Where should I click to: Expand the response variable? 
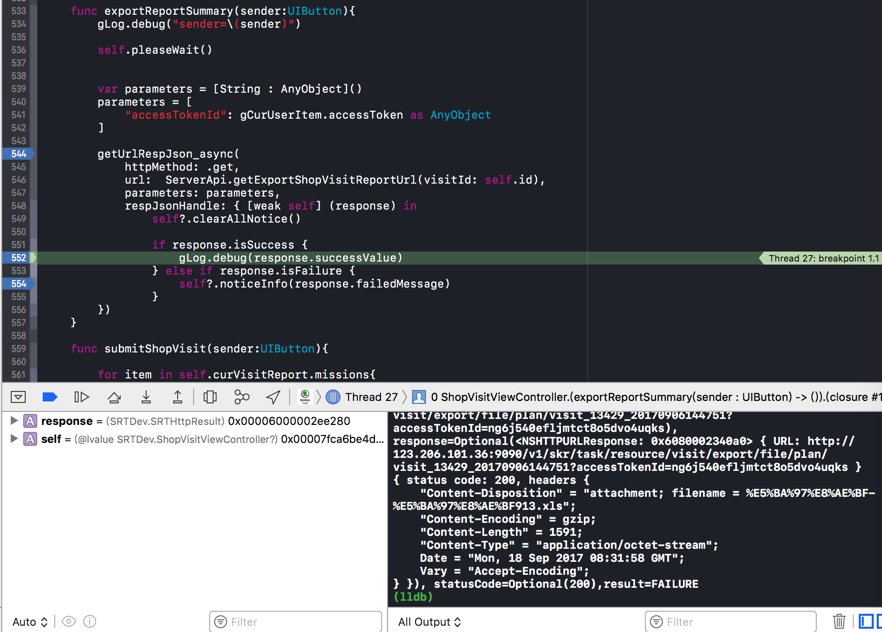(x=14, y=421)
